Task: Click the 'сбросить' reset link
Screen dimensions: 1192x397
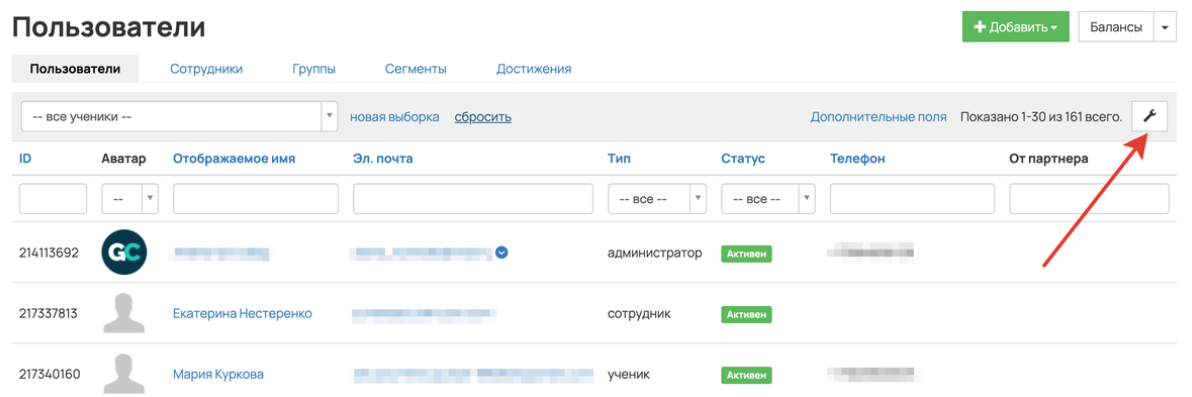Action: click(x=483, y=117)
